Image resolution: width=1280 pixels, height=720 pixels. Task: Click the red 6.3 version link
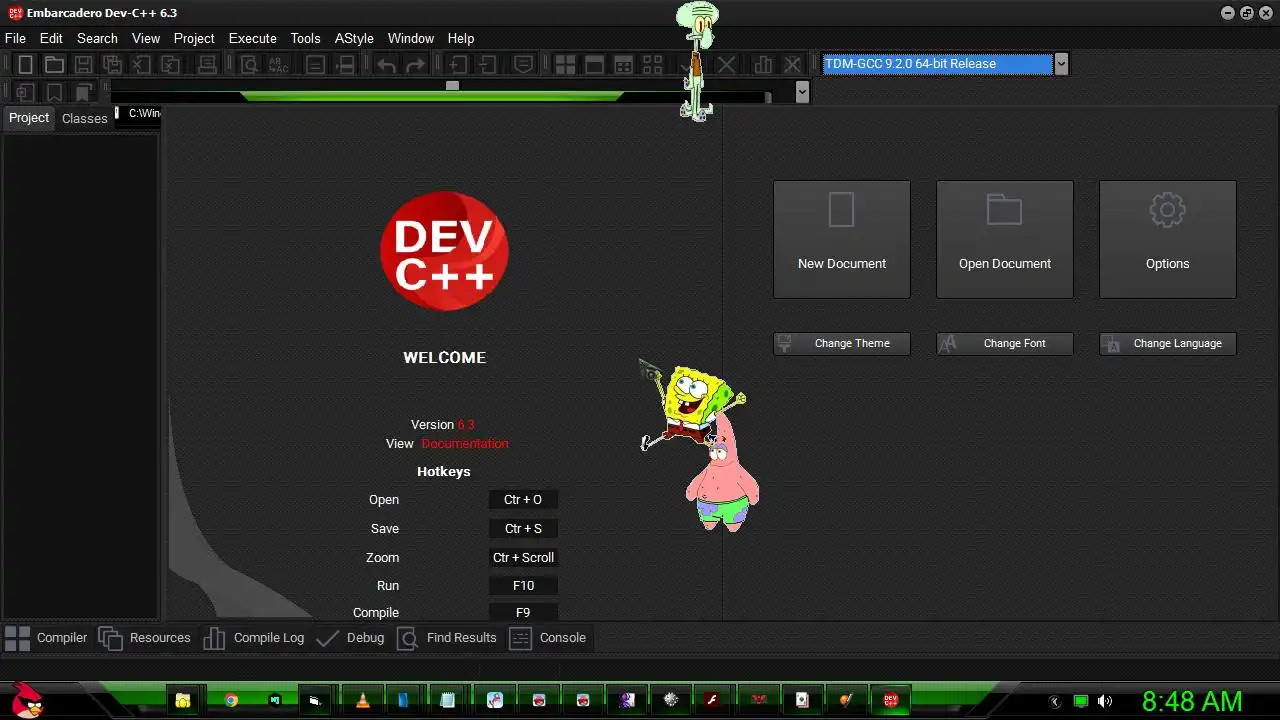pos(466,425)
